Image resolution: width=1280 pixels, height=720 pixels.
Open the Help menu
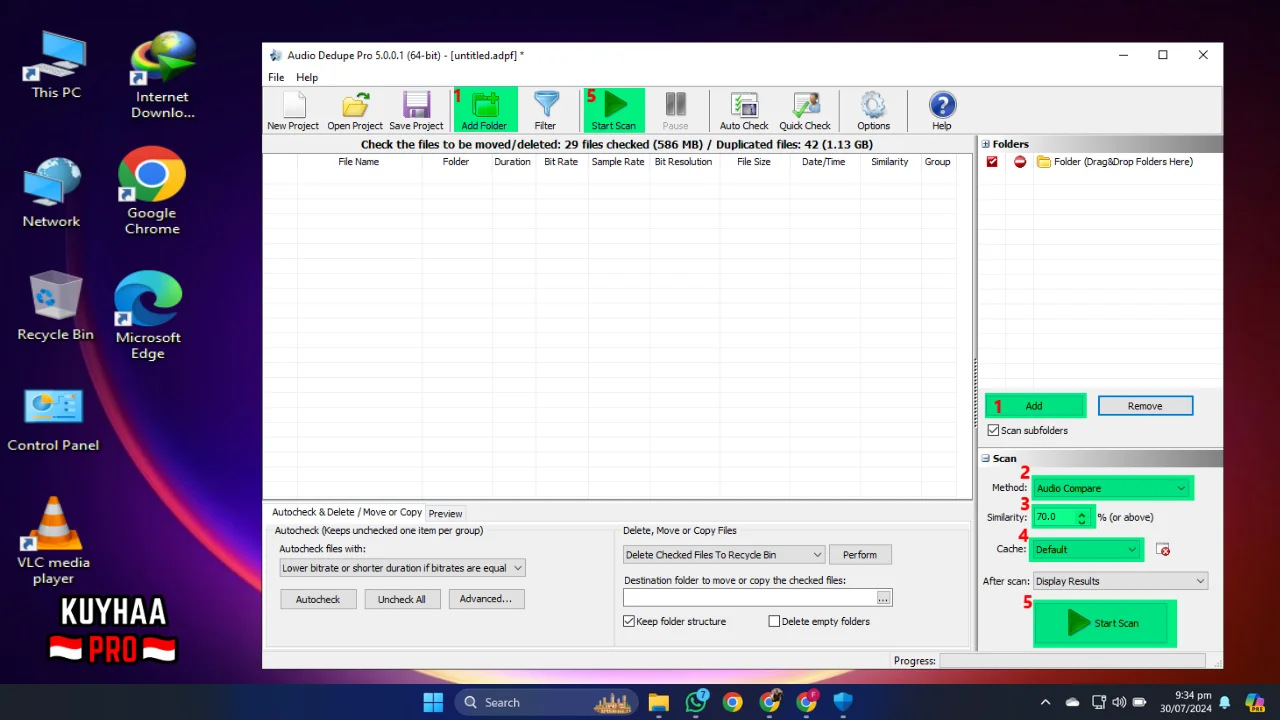pos(307,77)
